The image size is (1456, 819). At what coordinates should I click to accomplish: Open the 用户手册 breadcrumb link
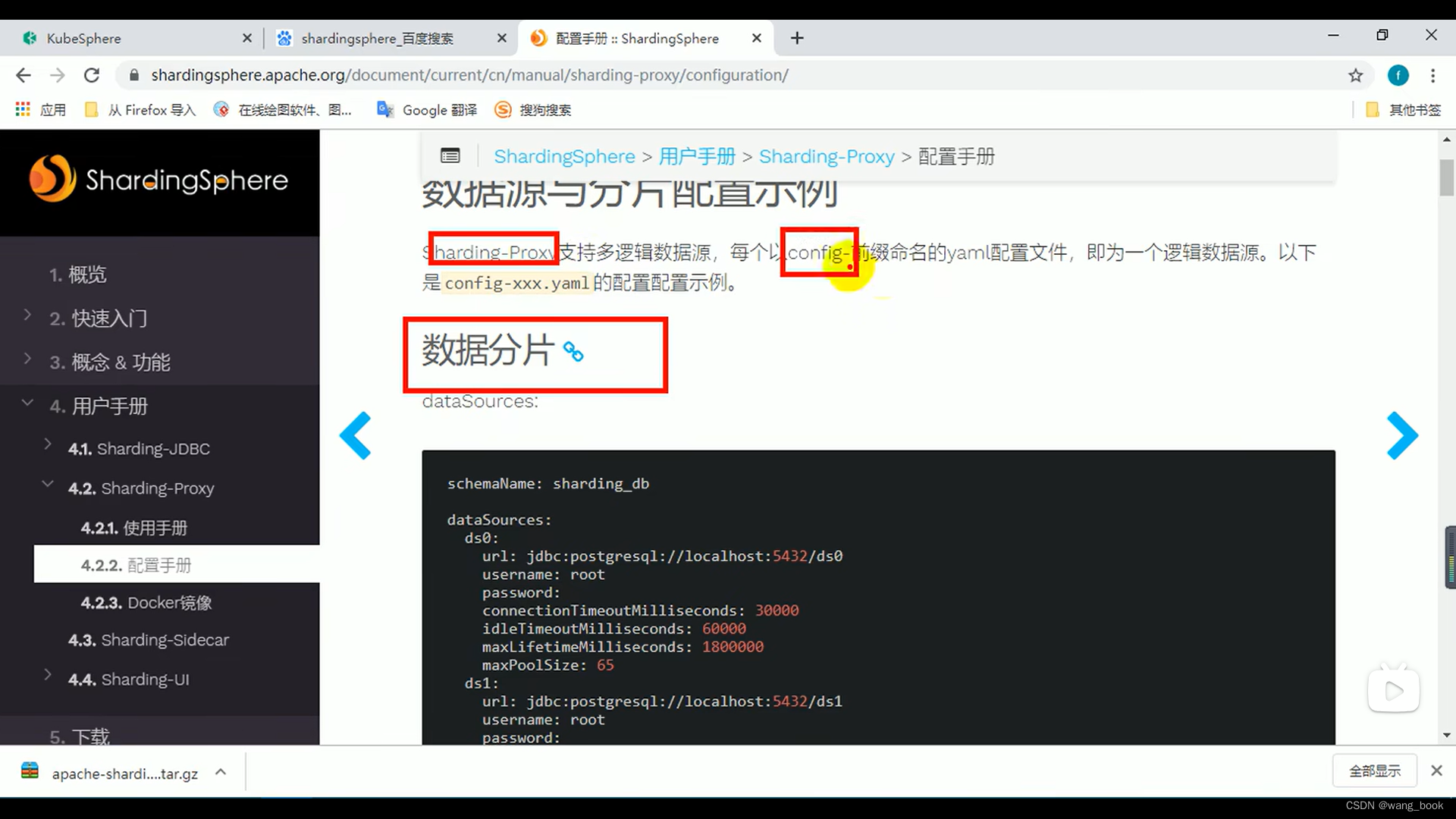pos(697,156)
